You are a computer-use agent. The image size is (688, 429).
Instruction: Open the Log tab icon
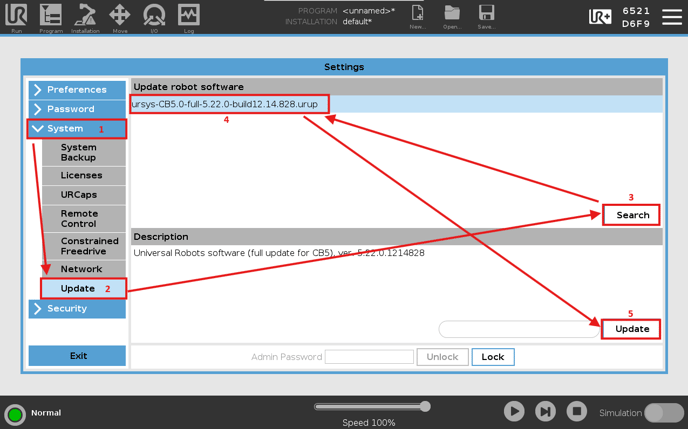click(189, 18)
